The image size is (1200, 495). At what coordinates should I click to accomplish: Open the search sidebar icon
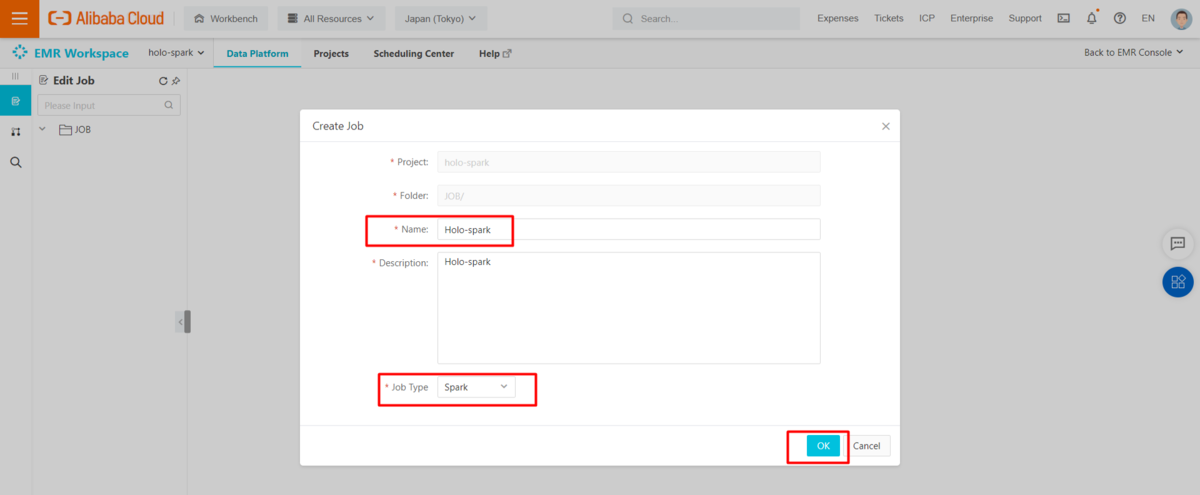click(x=16, y=162)
